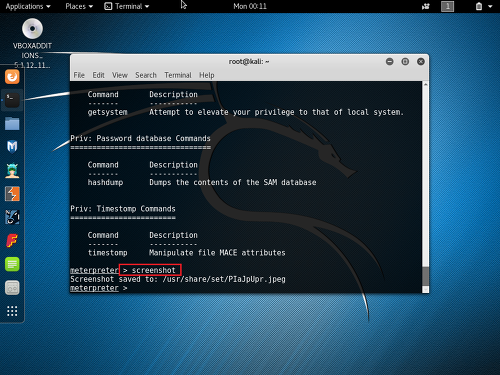This screenshot has height=375, width=500.
Task: Click the terminal scrollbar thumb
Action: pyautogui.click(x=425, y=276)
